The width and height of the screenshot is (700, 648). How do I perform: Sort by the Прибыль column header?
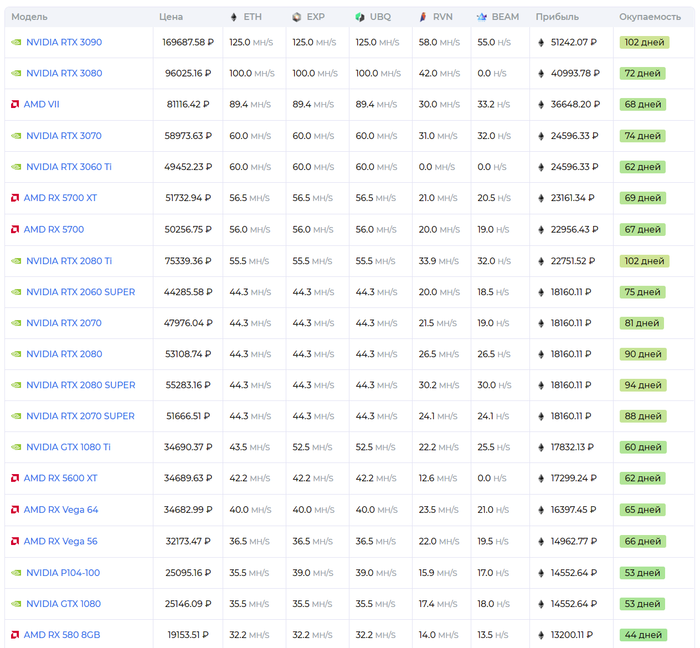click(x=556, y=17)
